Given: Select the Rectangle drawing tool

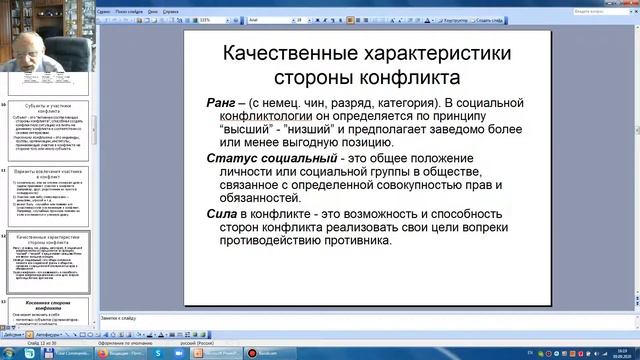Looking at the screenshot, I should [x=82, y=335].
